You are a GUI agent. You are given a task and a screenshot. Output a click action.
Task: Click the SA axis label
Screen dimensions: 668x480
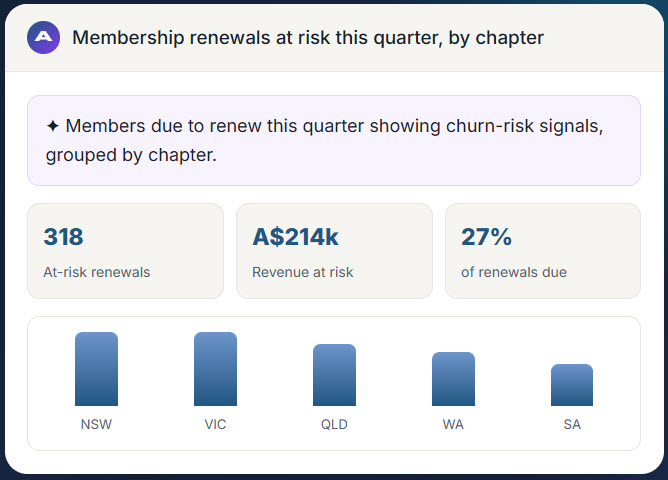coord(572,424)
